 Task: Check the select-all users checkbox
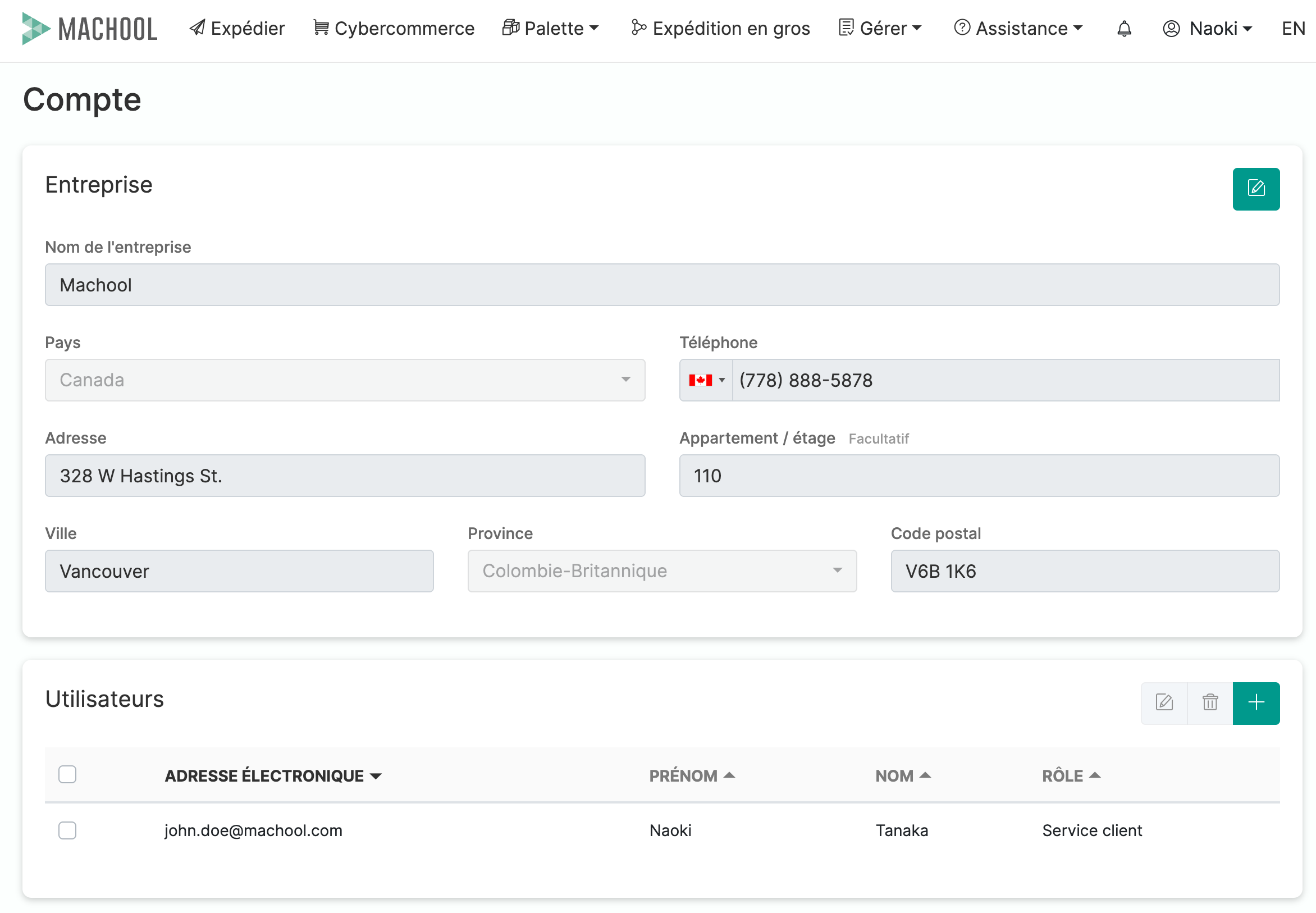pos(67,774)
